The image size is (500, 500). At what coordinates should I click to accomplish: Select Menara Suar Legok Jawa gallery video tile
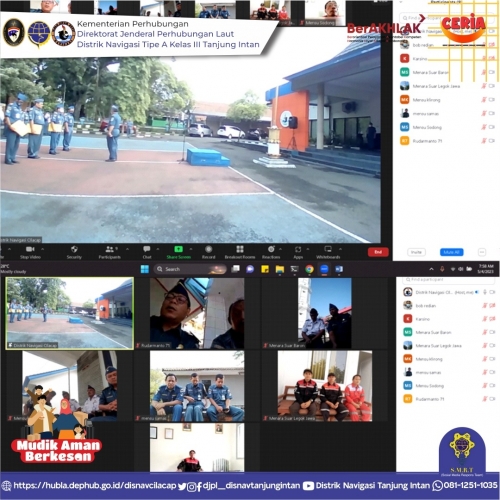click(325, 386)
